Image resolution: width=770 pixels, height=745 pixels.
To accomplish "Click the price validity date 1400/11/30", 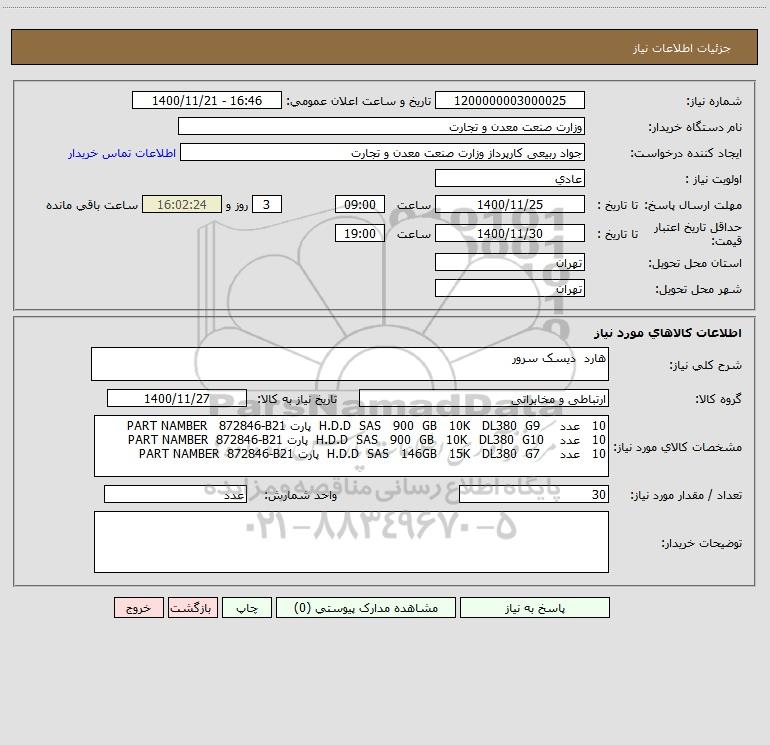I will point(510,233).
